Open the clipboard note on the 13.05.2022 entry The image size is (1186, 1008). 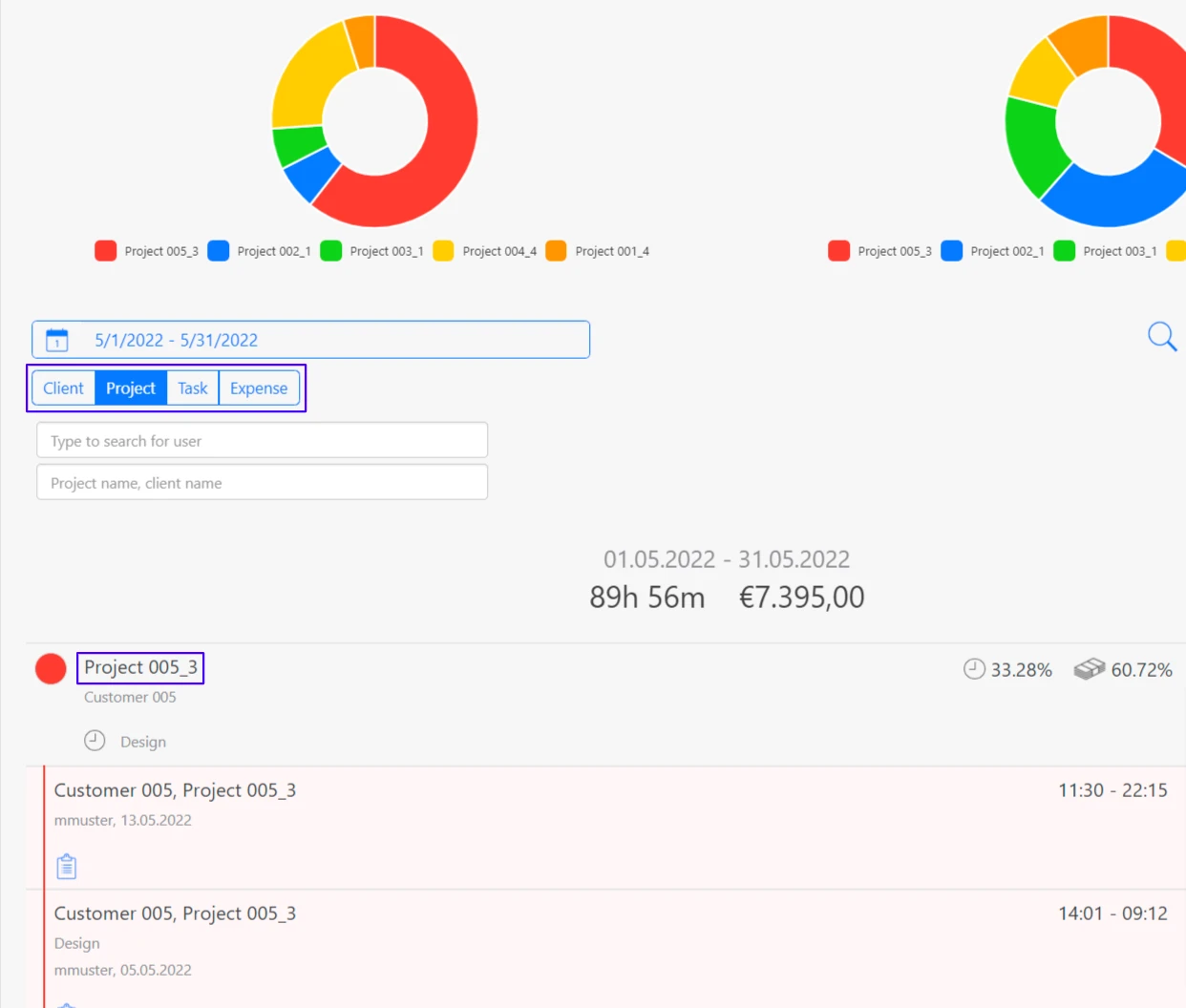(x=66, y=865)
